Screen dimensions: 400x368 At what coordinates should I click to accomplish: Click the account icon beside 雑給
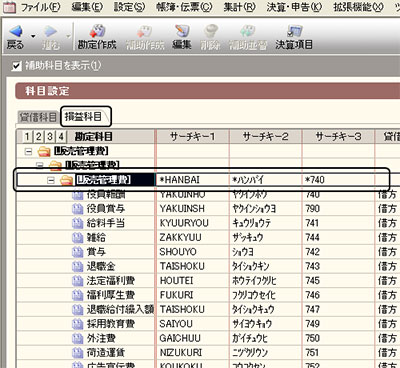(78, 238)
